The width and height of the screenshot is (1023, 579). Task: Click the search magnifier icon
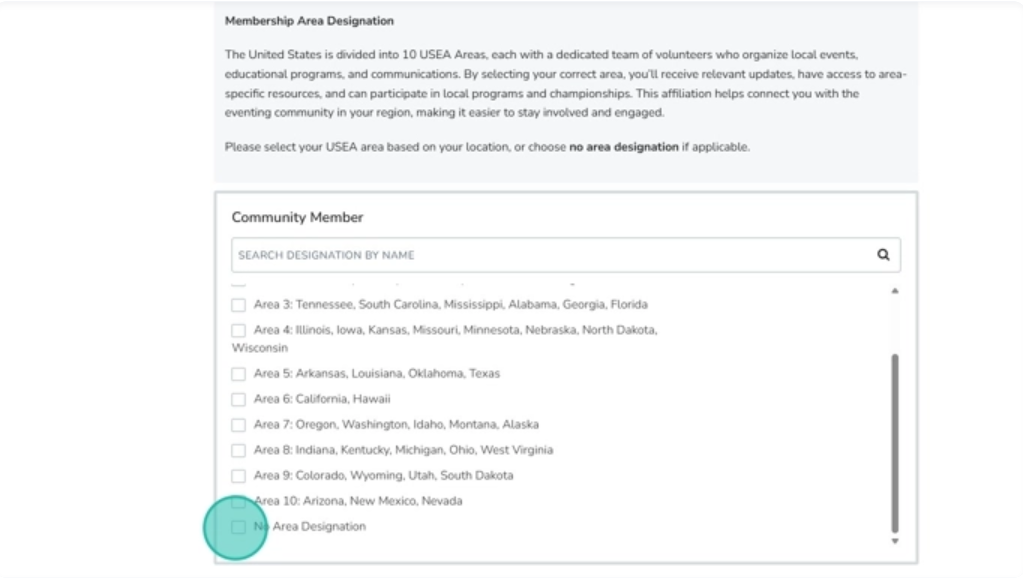883,255
